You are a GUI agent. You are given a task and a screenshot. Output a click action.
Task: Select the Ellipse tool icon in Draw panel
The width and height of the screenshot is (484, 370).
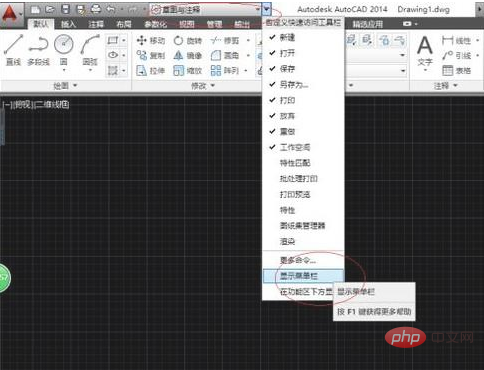tap(113, 55)
